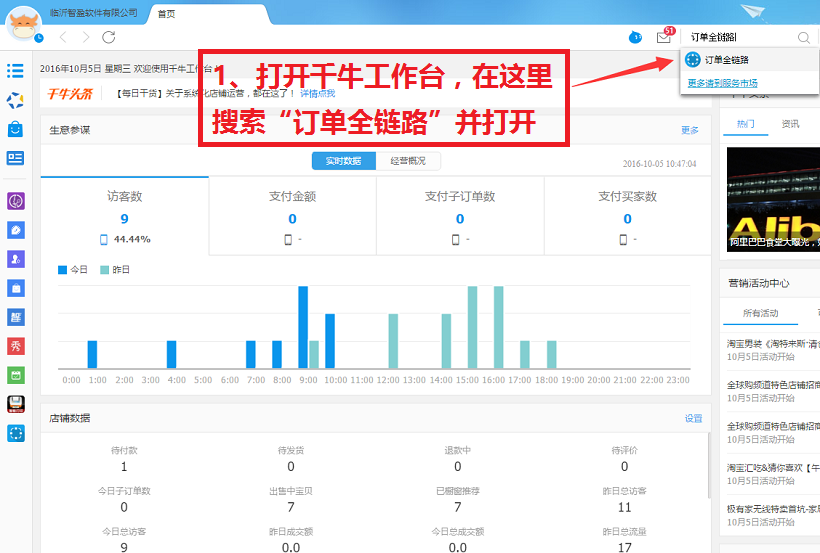Click the paper plane icon in title bar

(753, 12)
